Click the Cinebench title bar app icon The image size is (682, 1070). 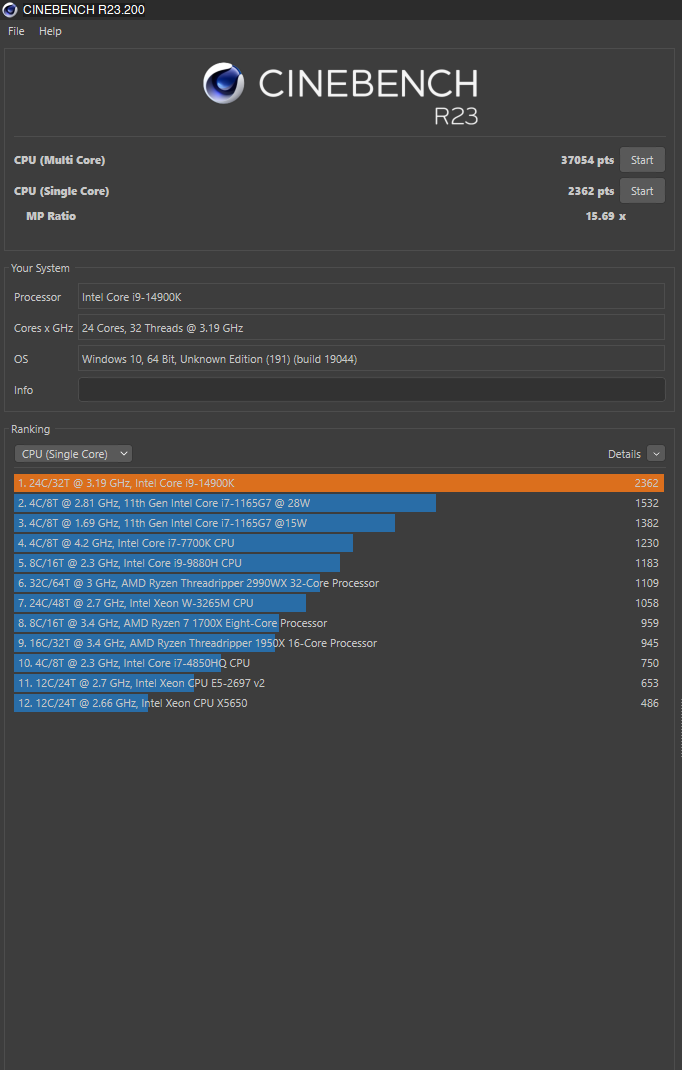pyautogui.click(x=10, y=10)
